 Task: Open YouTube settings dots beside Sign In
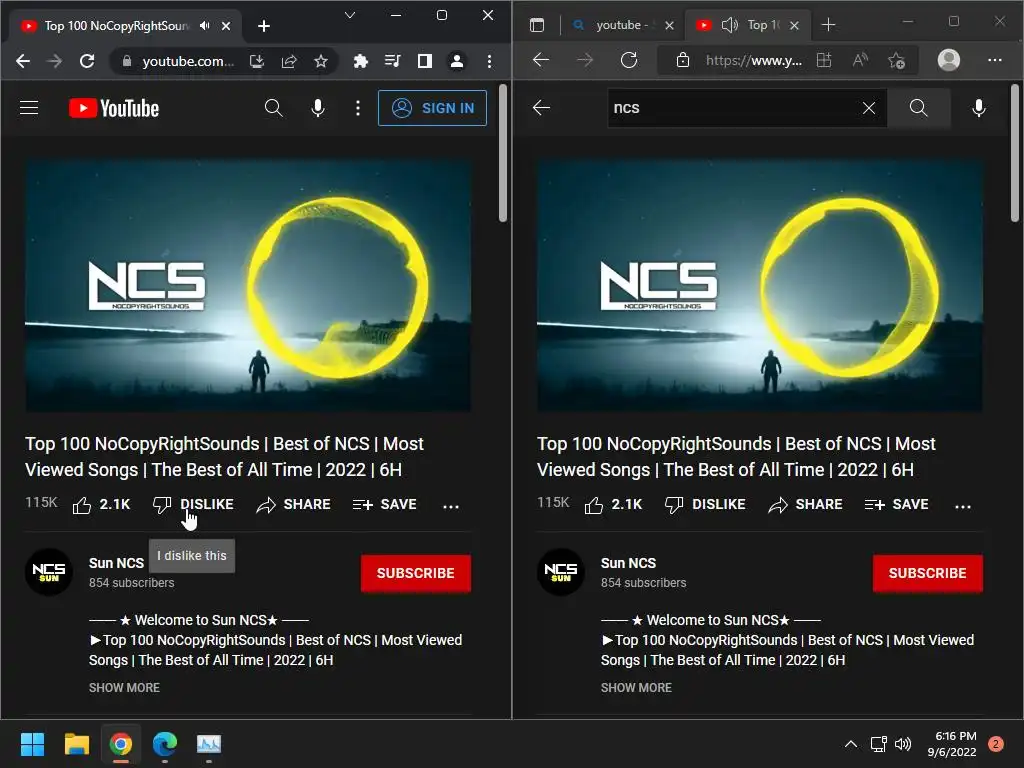point(358,108)
